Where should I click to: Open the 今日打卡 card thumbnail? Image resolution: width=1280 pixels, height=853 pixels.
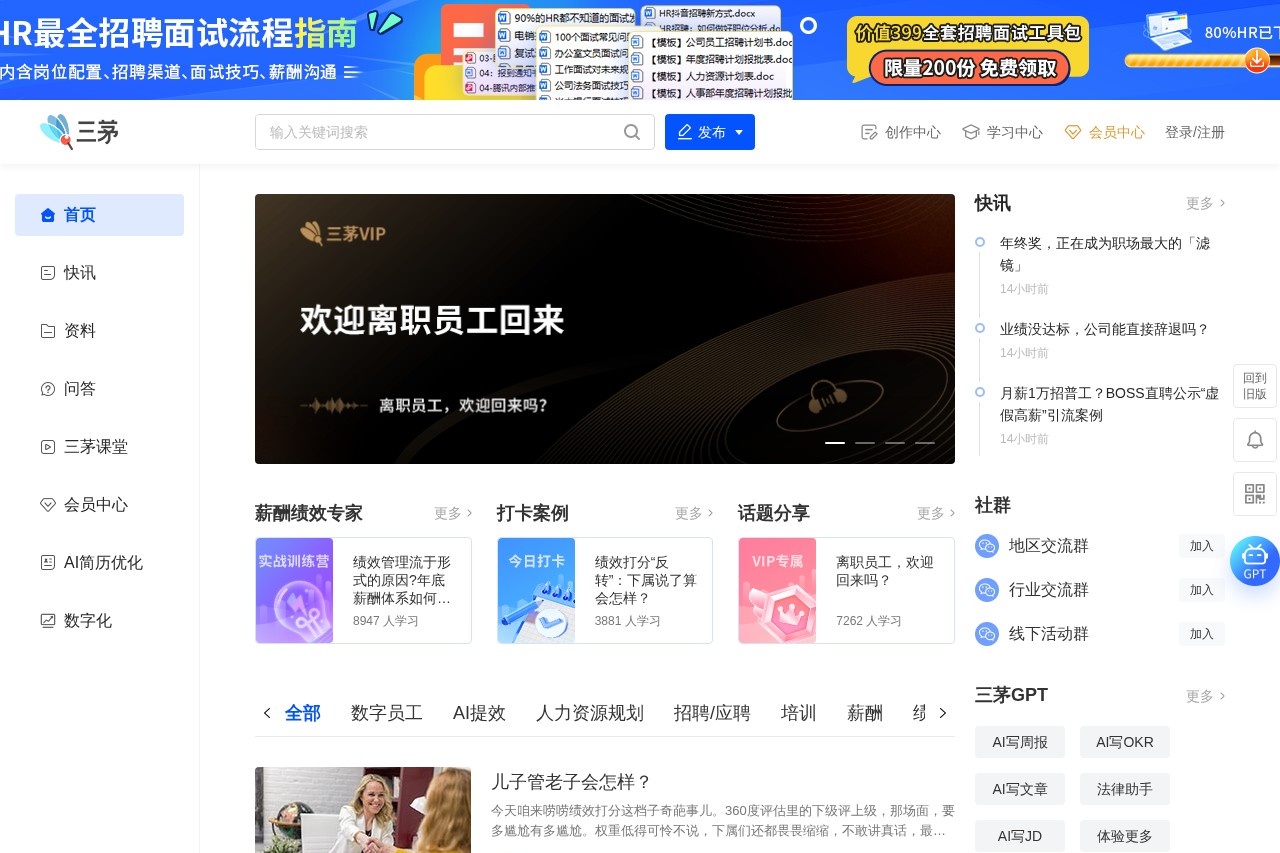pyautogui.click(x=536, y=591)
